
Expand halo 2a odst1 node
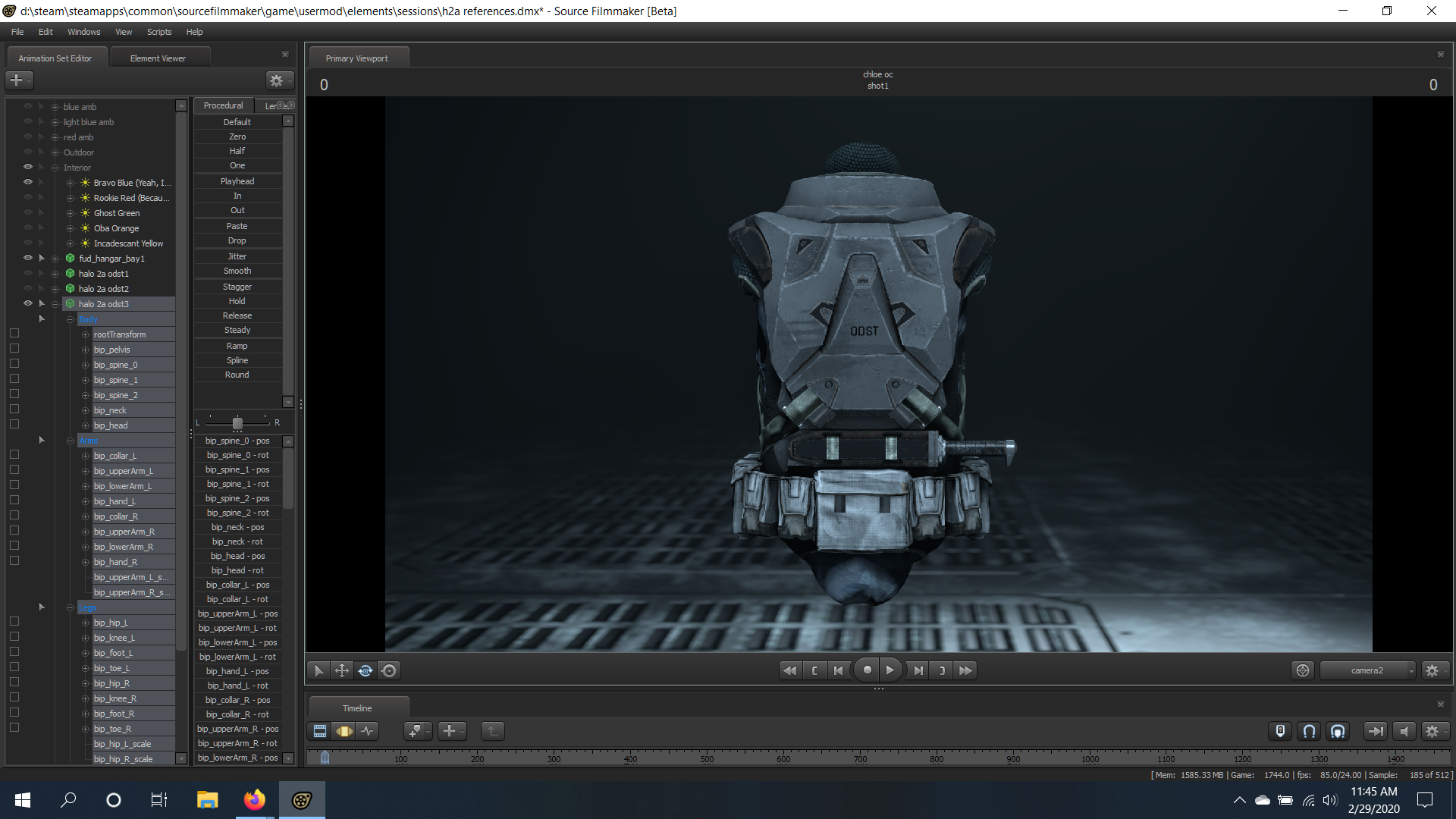tap(55, 274)
